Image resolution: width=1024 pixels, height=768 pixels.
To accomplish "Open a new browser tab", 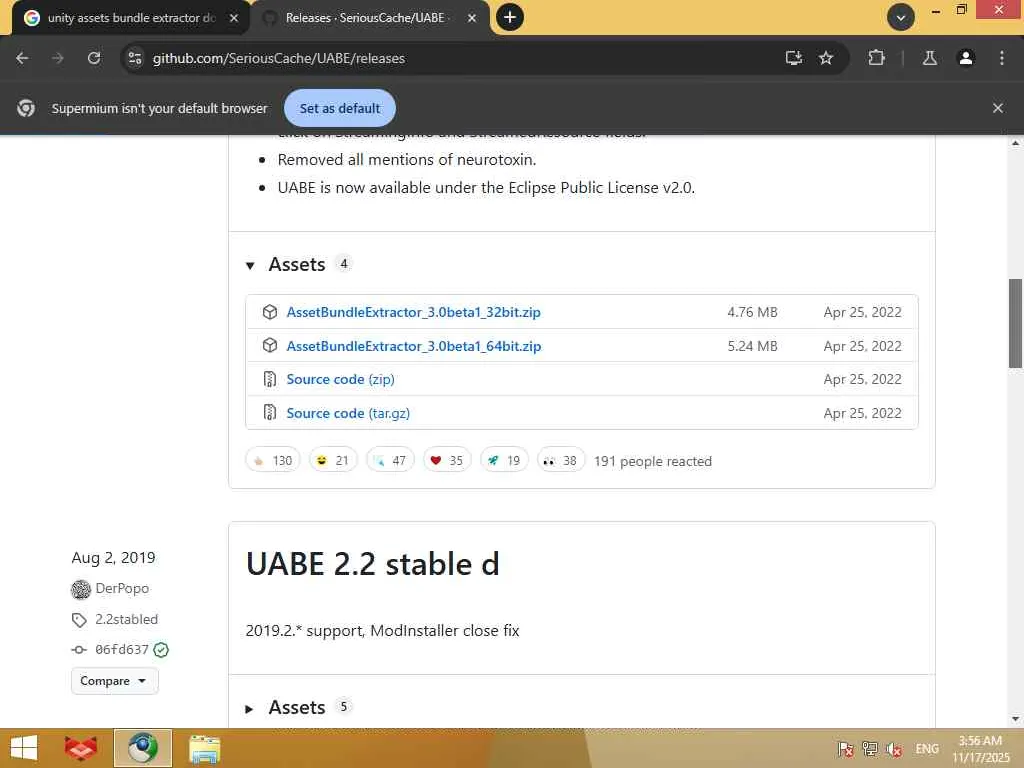I will click(510, 17).
